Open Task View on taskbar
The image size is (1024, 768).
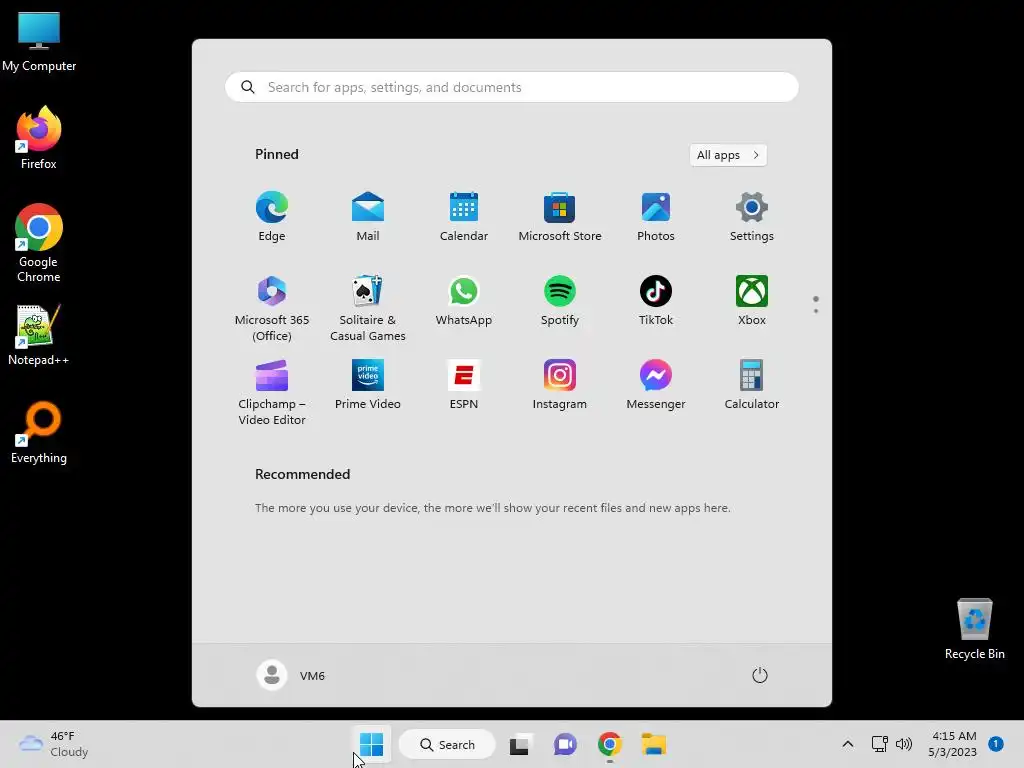pyautogui.click(x=520, y=744)
